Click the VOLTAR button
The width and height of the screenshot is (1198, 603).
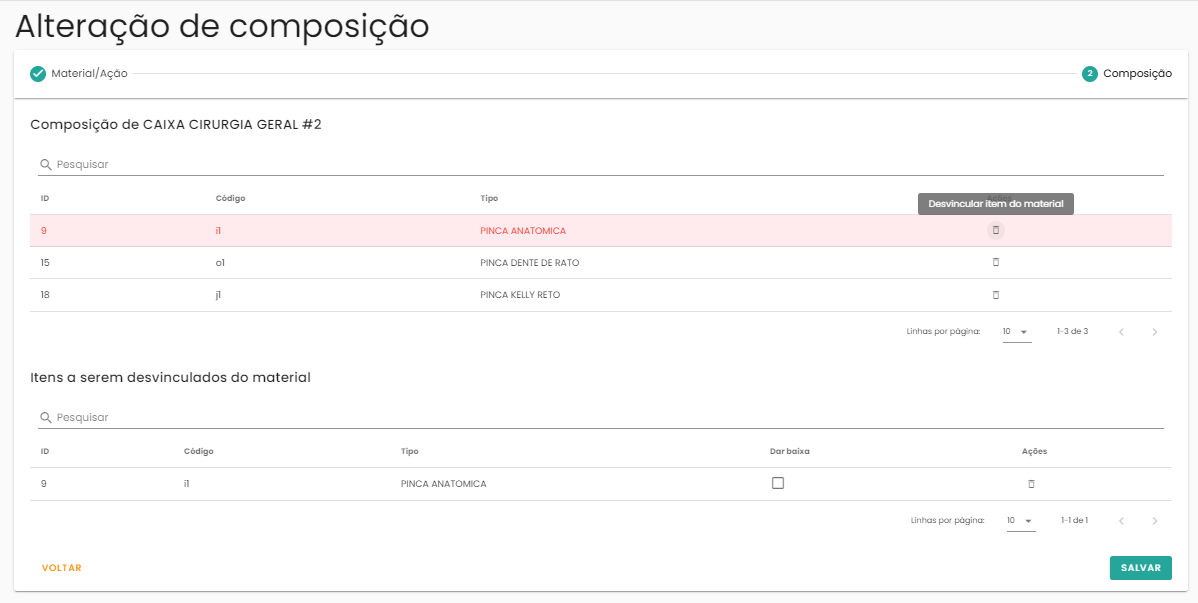(x=62, y=568)
